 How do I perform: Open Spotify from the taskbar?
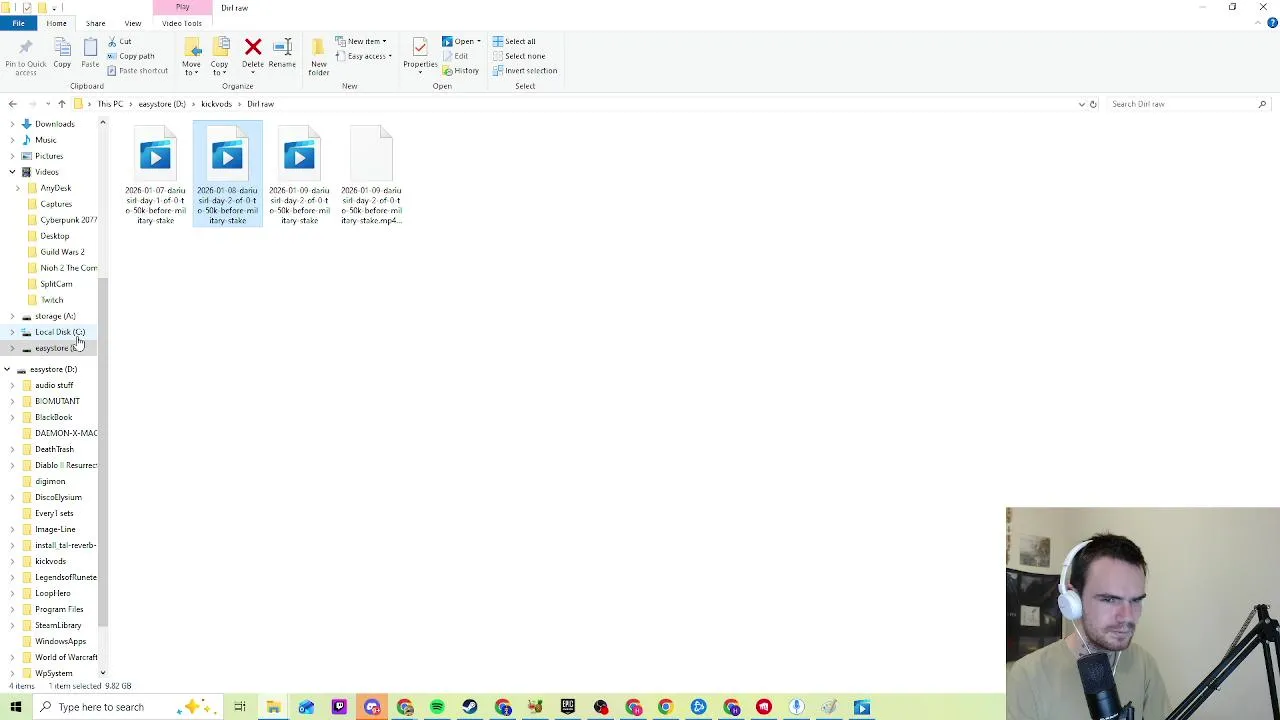pos(437,707)
